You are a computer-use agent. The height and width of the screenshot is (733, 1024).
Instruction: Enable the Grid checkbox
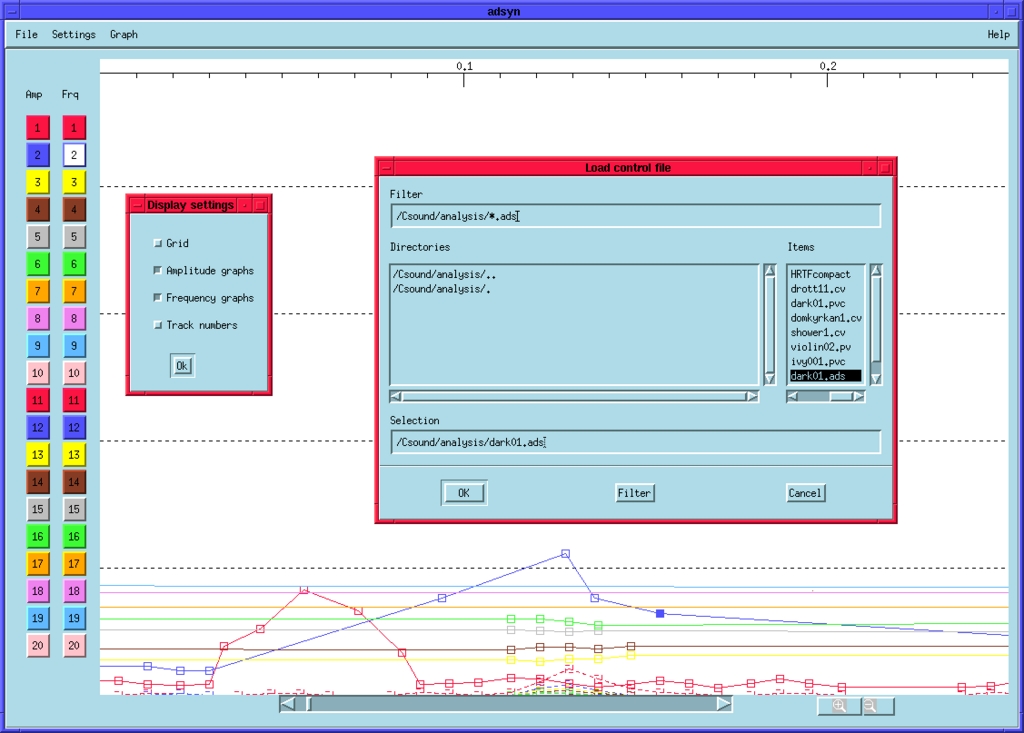pyautogui.click(x=157, y=243)
